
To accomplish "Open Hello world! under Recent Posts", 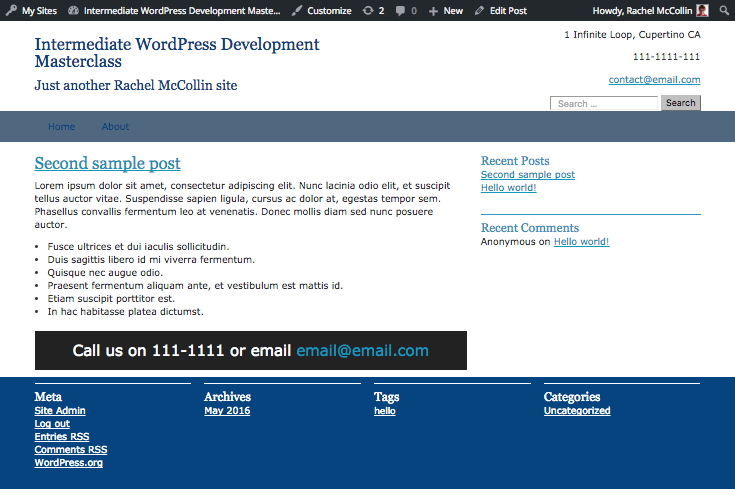I will pyautogui.click(x=509, y=188).
